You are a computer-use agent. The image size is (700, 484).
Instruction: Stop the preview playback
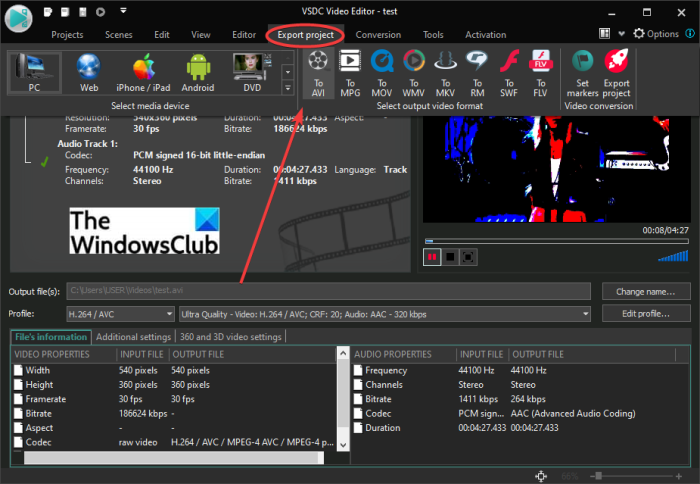(x=451, y=257)
